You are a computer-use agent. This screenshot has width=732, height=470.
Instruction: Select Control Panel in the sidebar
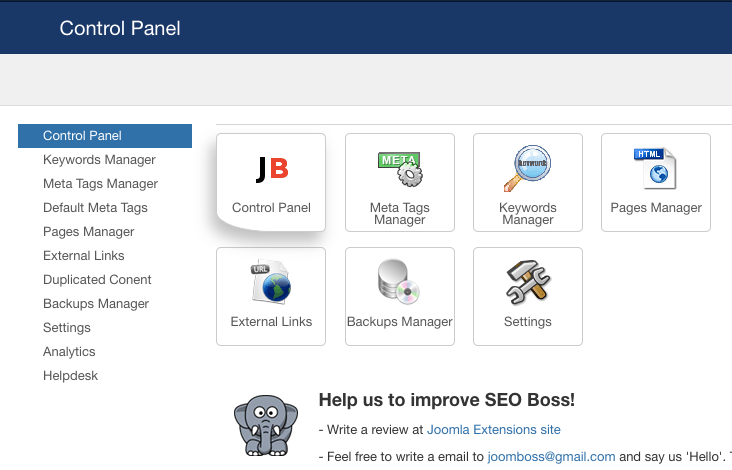pos(105,136)
